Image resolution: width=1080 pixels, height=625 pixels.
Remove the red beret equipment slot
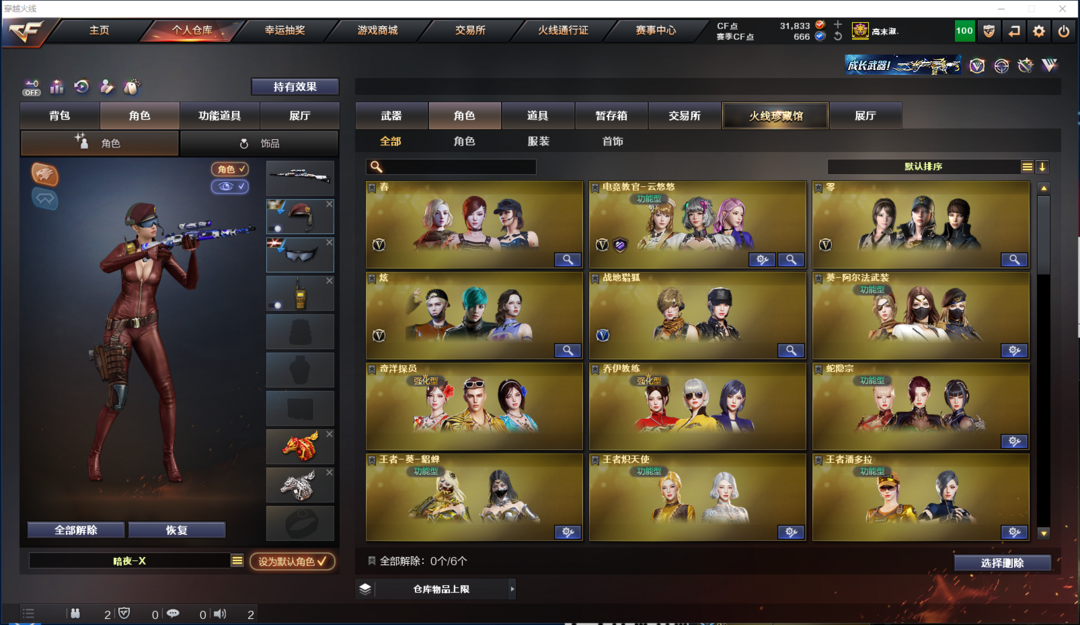click(x=329, y=204)
